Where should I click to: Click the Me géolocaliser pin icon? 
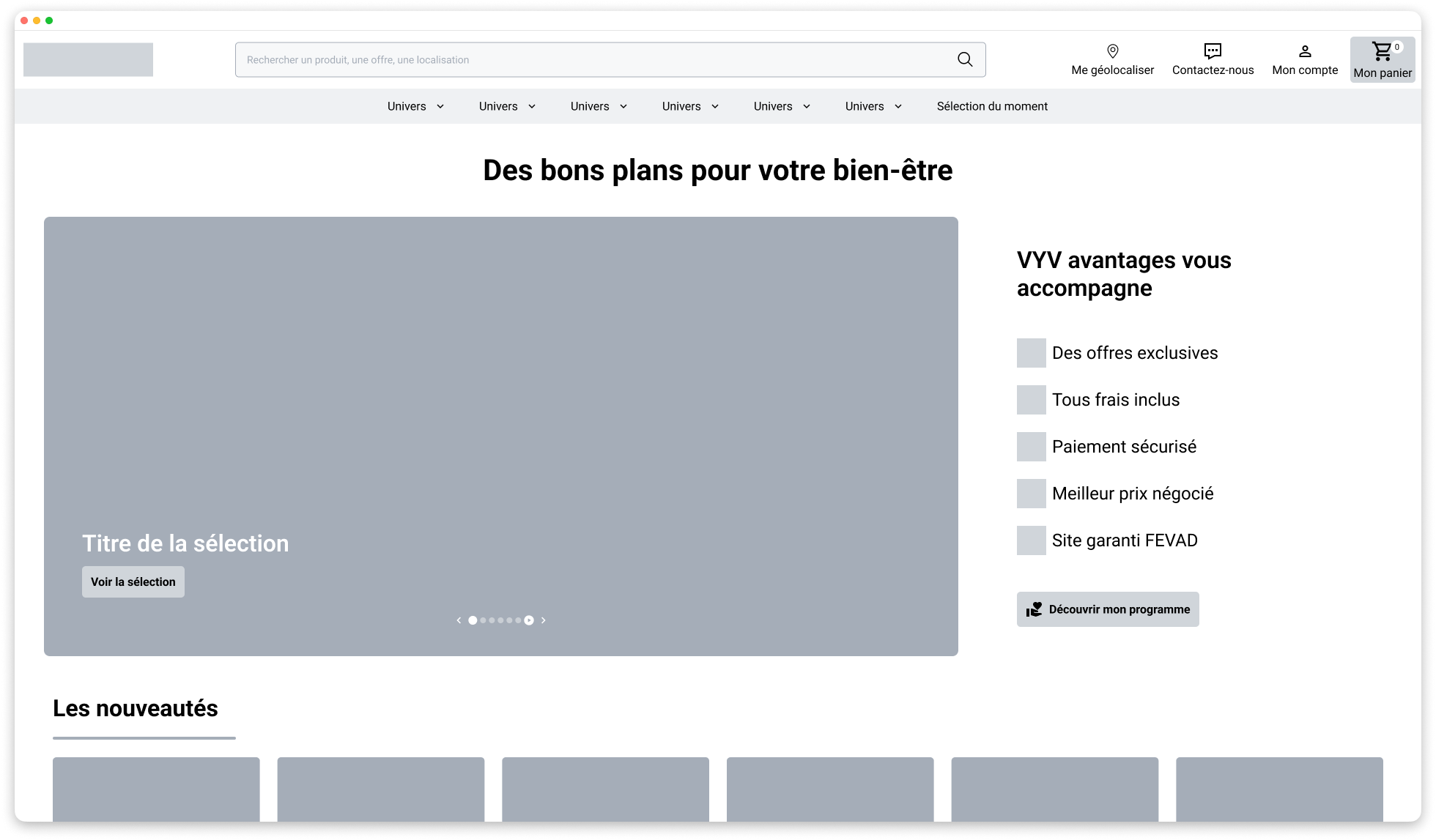[1112, 51]
